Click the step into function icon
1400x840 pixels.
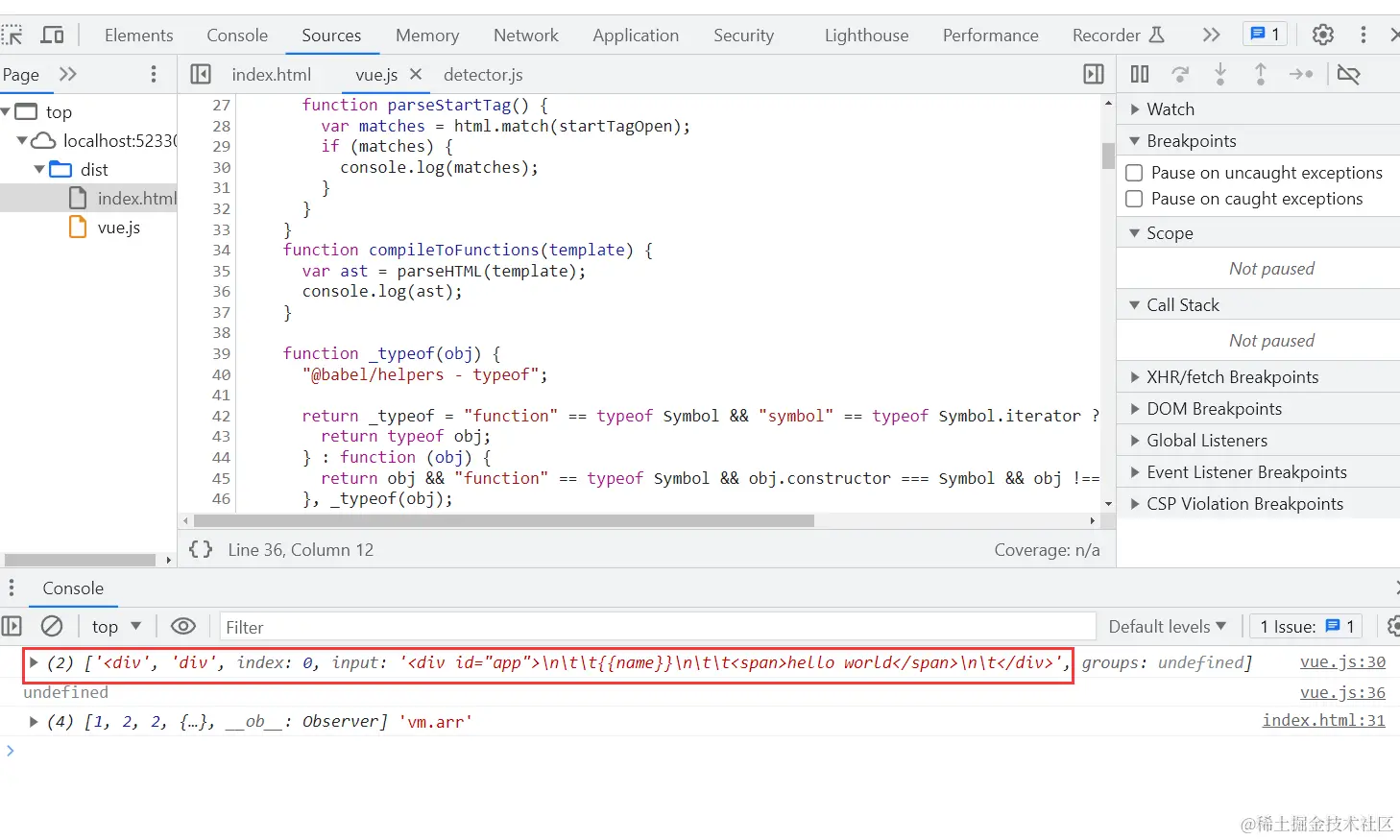(x=1220, y=74)
